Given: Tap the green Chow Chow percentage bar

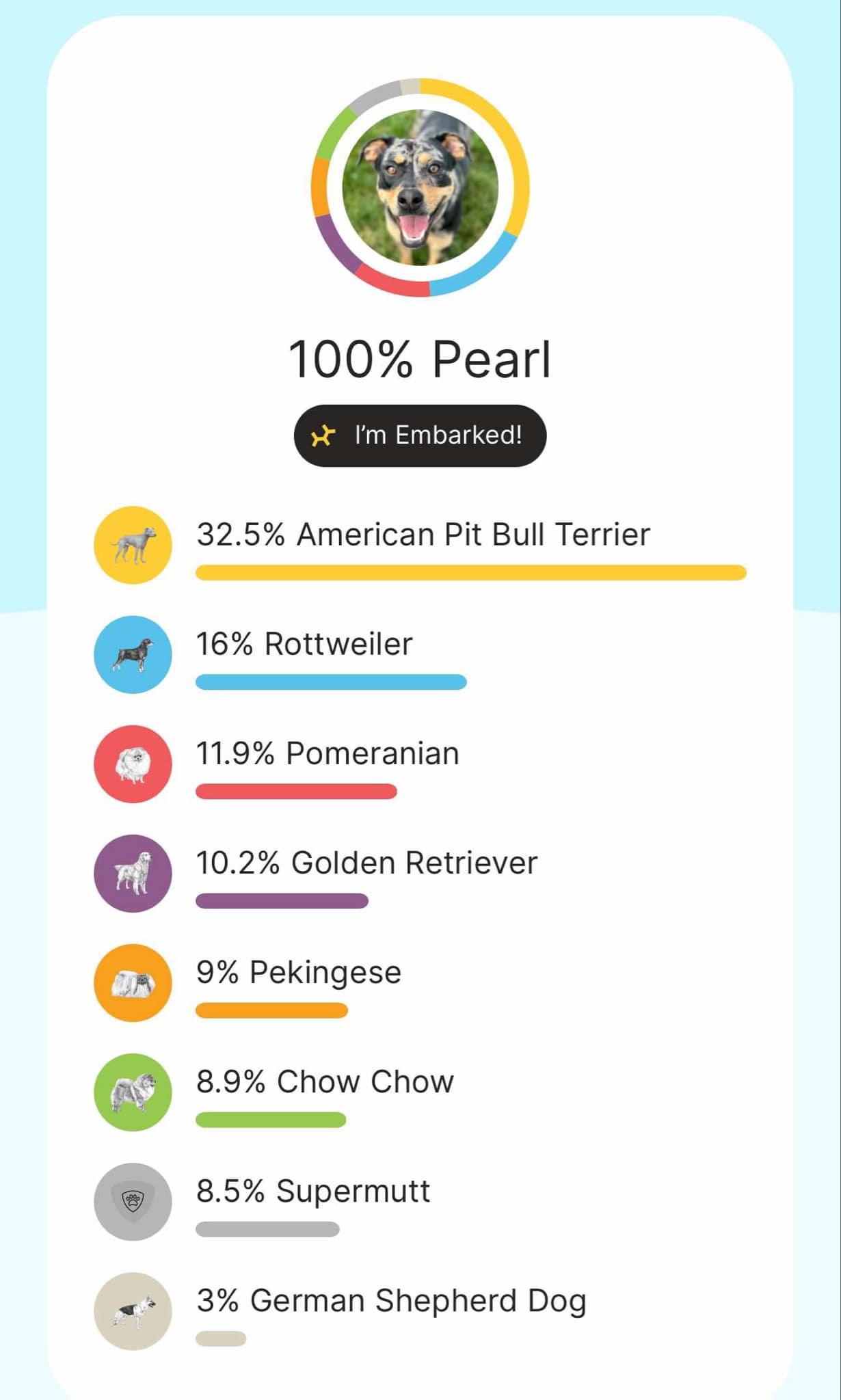Looking at the screenshot, I should click(271, 1119).
